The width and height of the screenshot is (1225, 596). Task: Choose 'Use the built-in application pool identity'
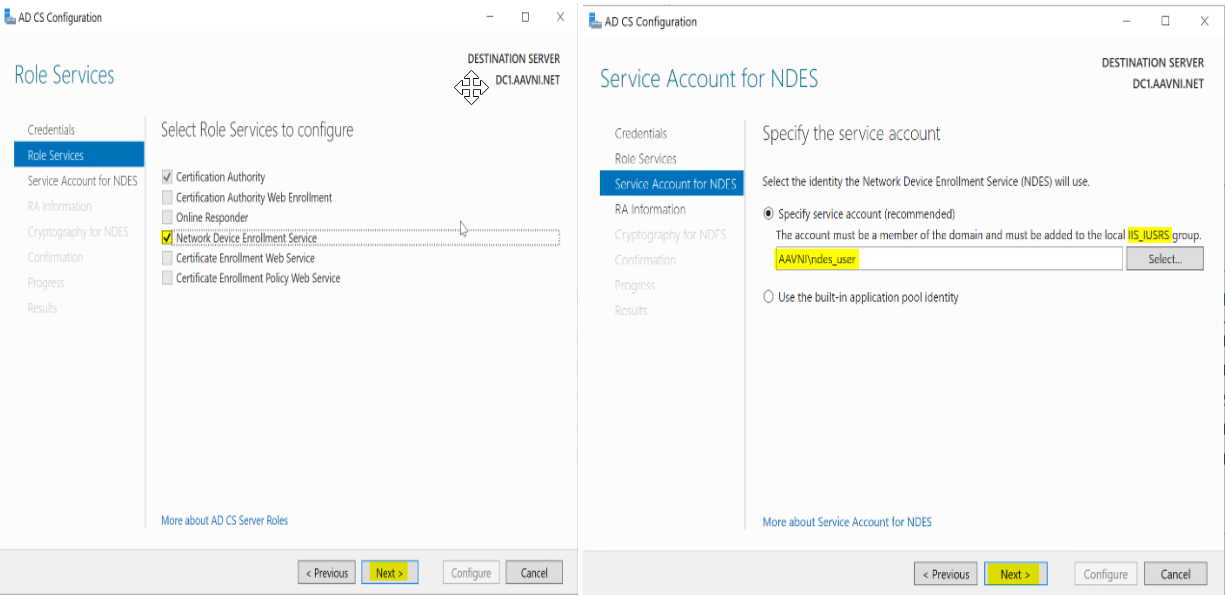(x=769, y=297)
